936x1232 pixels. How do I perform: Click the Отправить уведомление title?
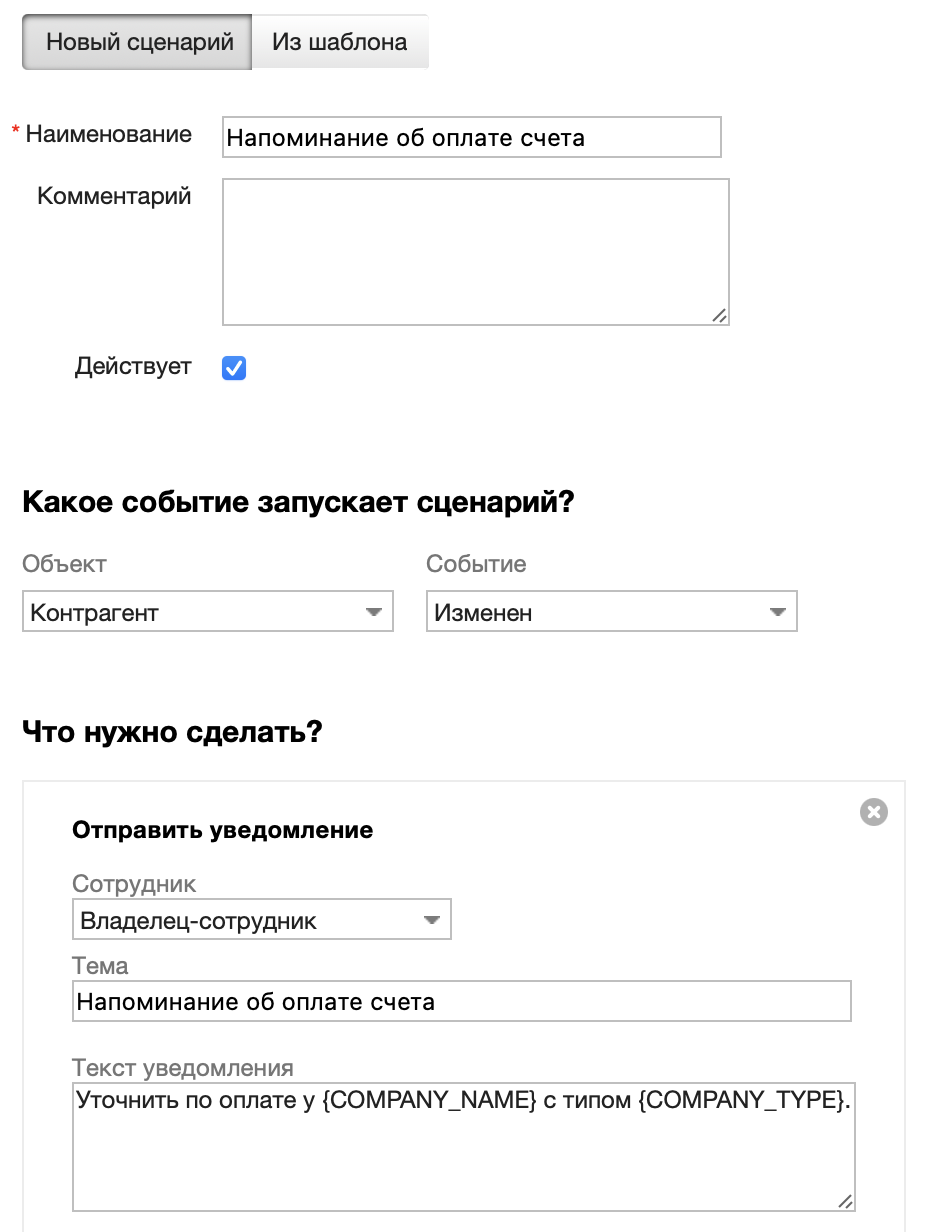coord(223,830)
